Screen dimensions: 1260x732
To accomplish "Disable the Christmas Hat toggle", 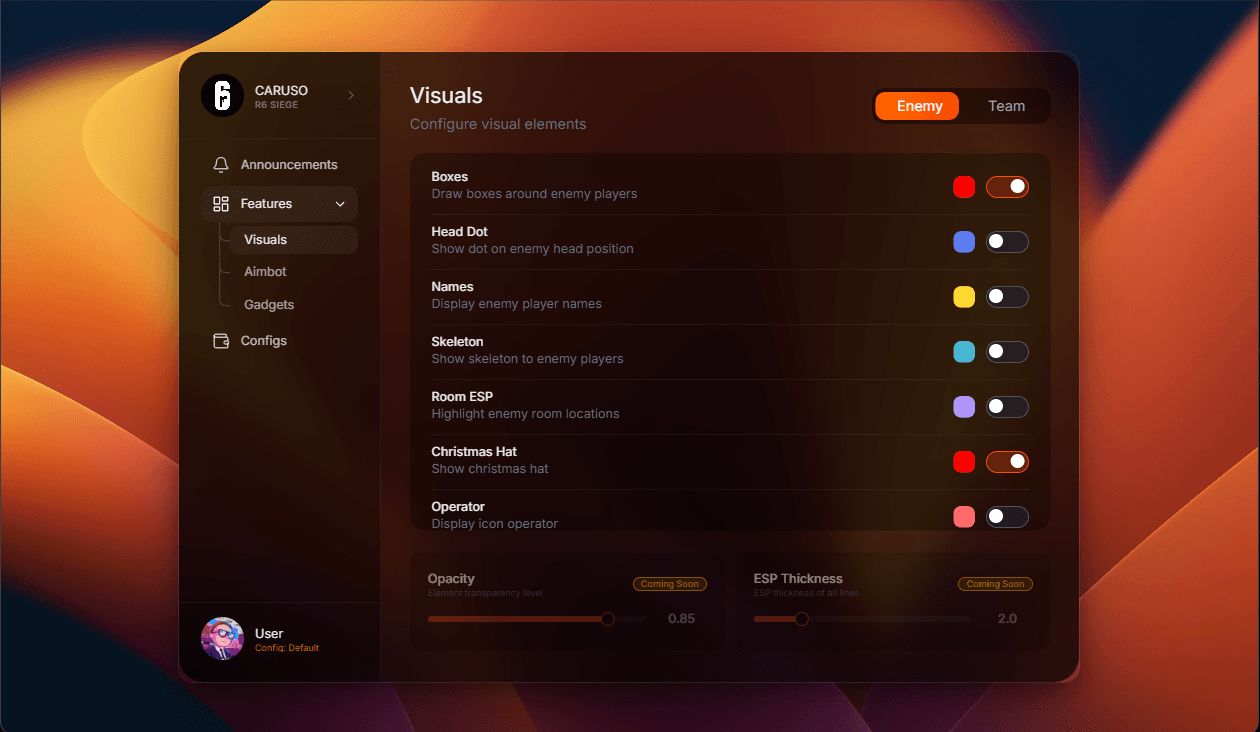I will pyautogui.click(x=1007, y=462).
